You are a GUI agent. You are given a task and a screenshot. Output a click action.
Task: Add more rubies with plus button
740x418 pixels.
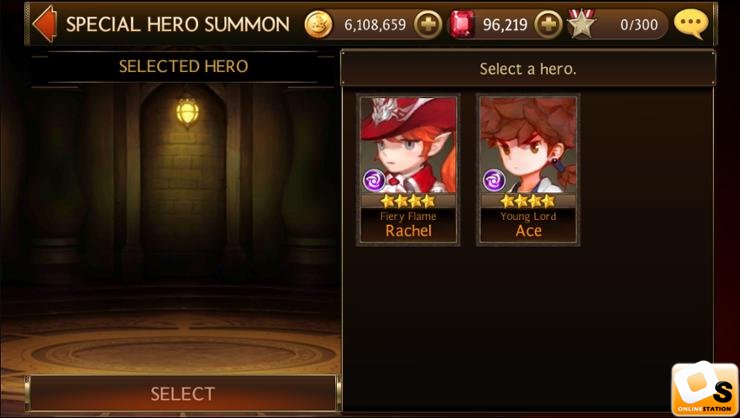548,25
